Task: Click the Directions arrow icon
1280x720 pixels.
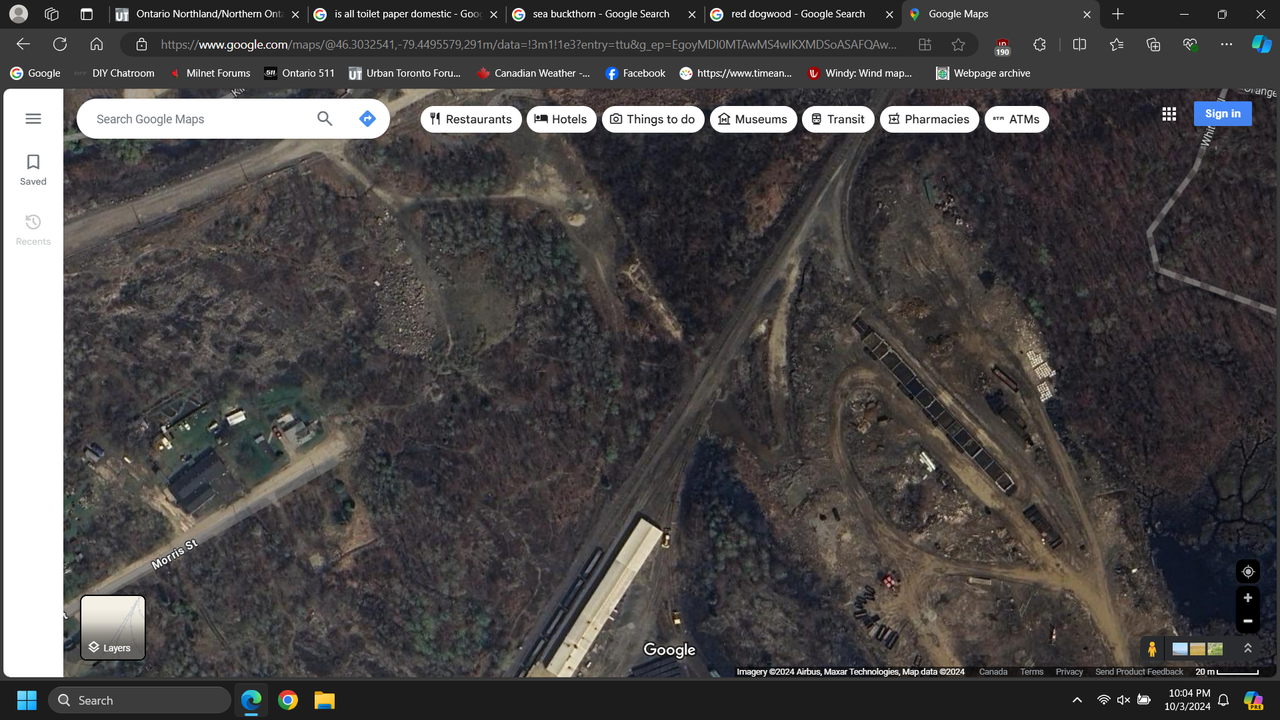Action: coord(367,119)
